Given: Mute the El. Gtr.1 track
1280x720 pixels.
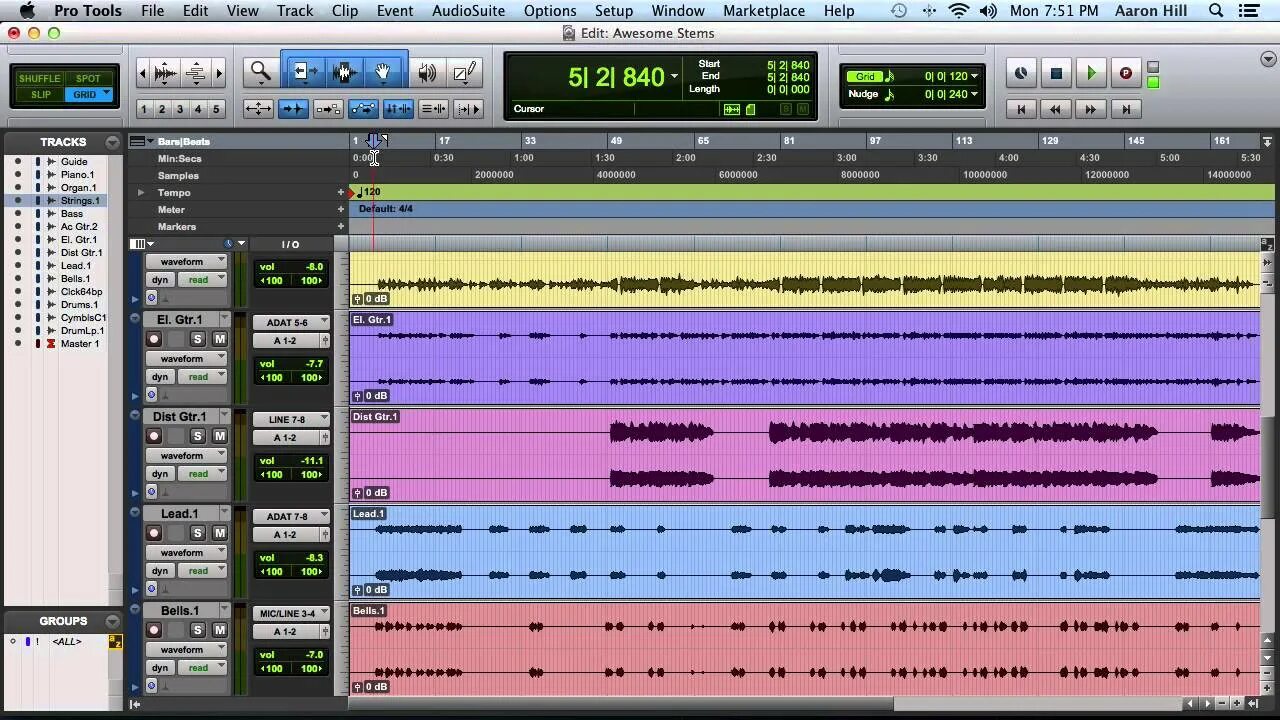Looking at the screenshot, I should pos(219,339).
